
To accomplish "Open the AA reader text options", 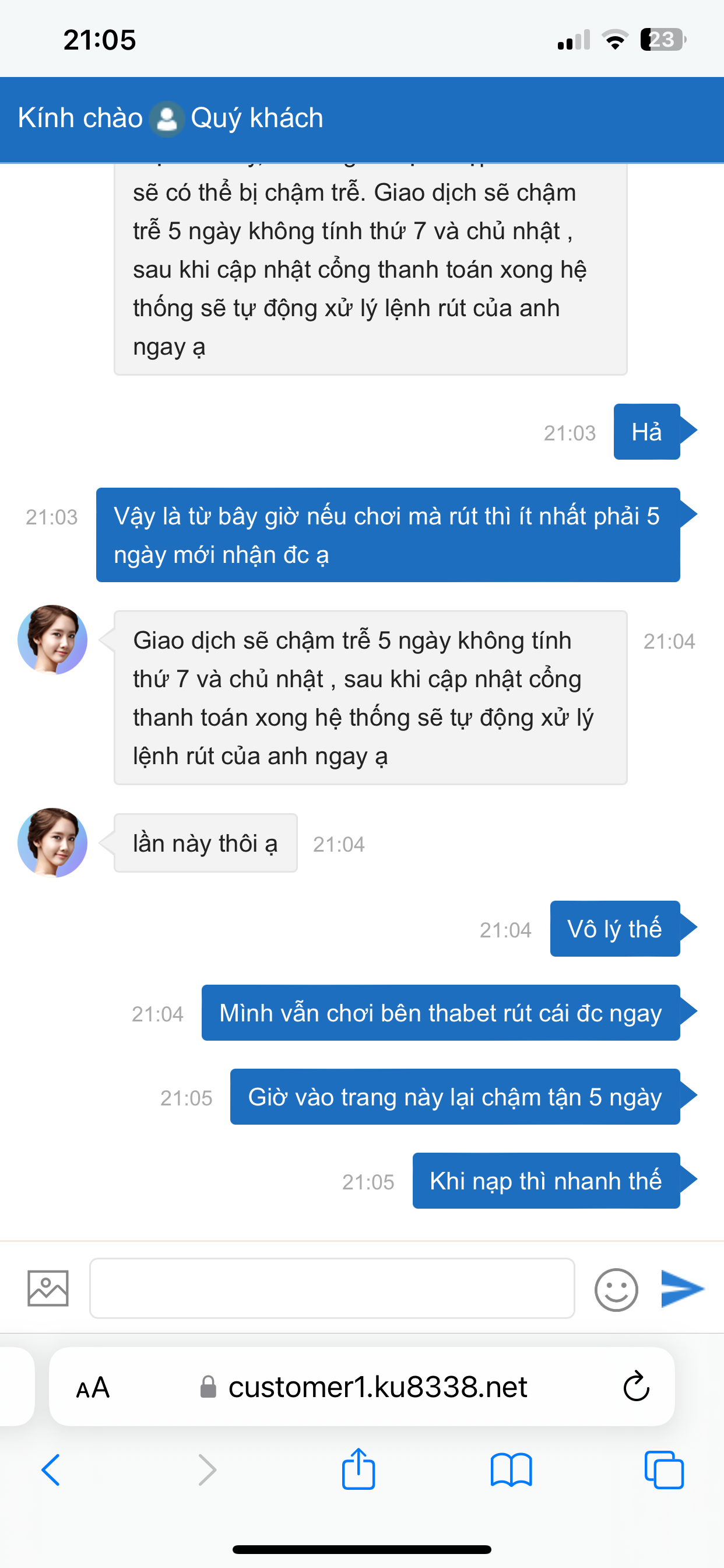I will click(x=93, y=1388).
